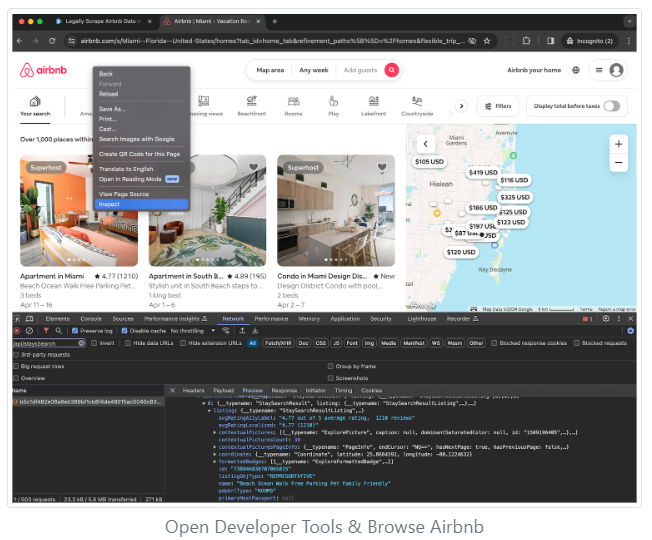Screen dimensions: 652x540
Task: Reload the page with browser refresh icon
Action: [52, 41]
